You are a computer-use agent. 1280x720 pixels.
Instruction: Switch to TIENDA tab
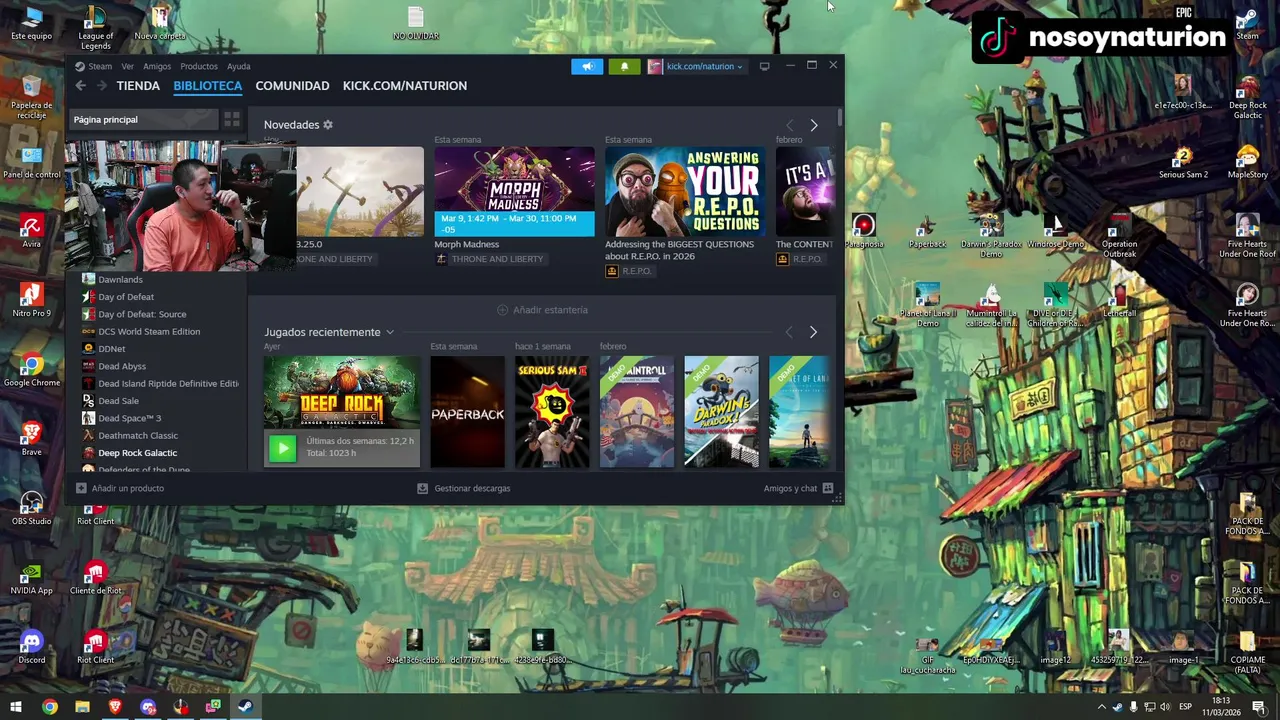tap(138, 86)
